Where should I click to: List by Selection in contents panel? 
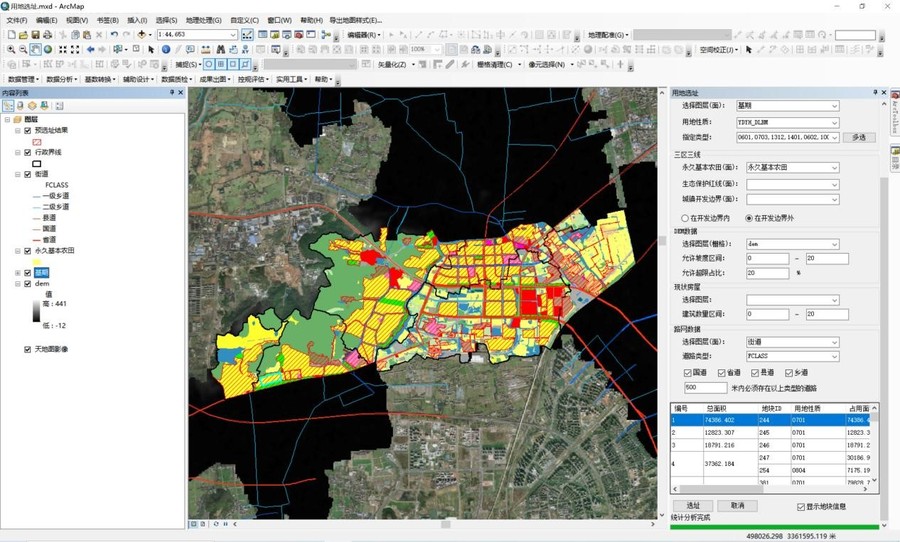tap(44, 106)
